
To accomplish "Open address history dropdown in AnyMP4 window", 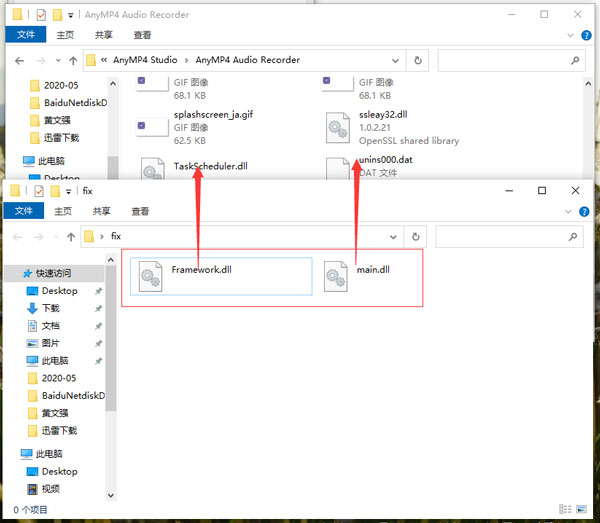I will tap(396, 60).
